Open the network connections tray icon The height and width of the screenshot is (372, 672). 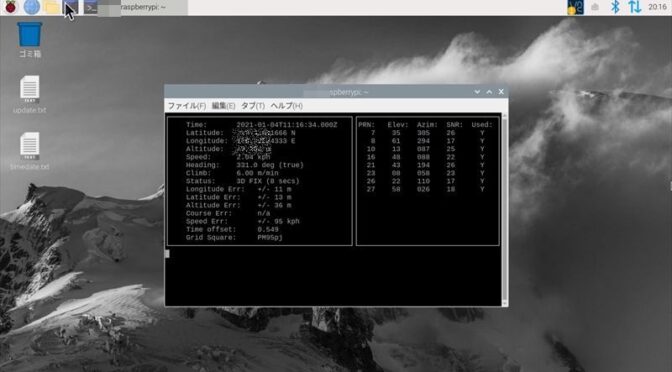tap(635, 7)
